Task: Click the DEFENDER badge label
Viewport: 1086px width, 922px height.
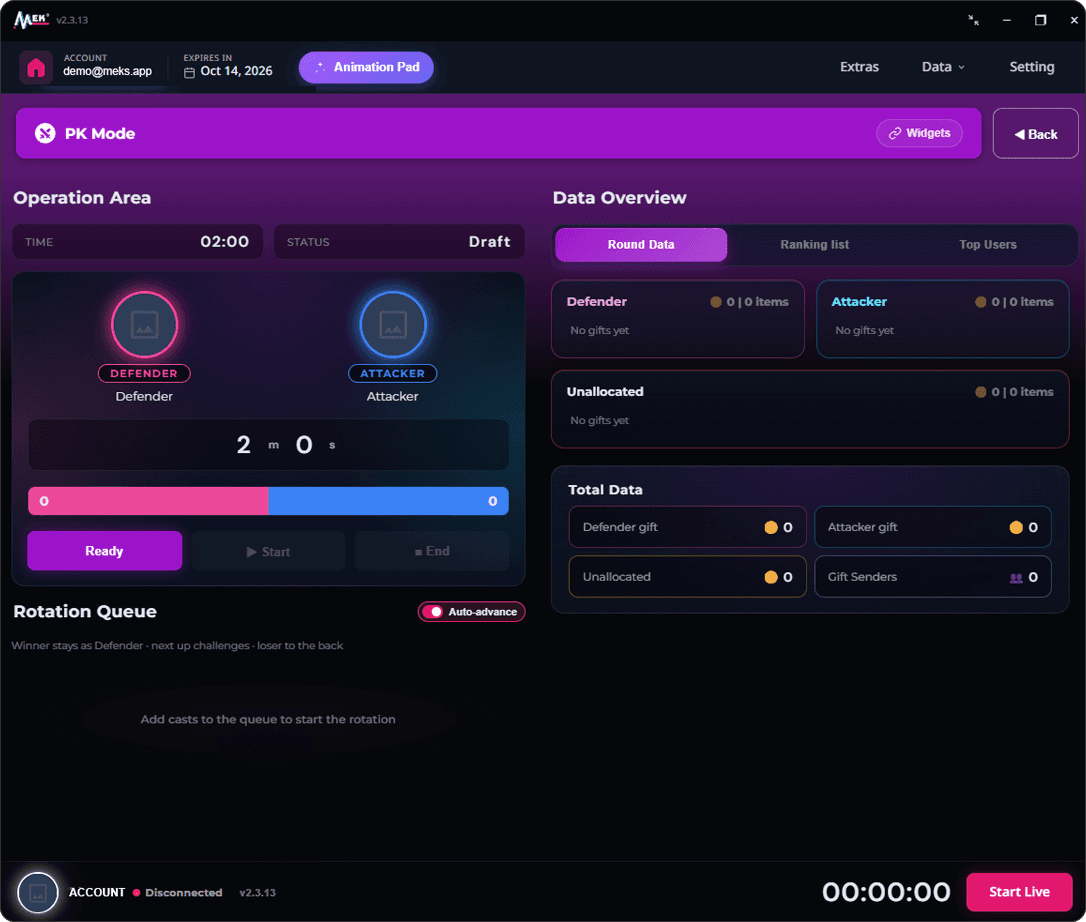Action: (x=144, y=373)
